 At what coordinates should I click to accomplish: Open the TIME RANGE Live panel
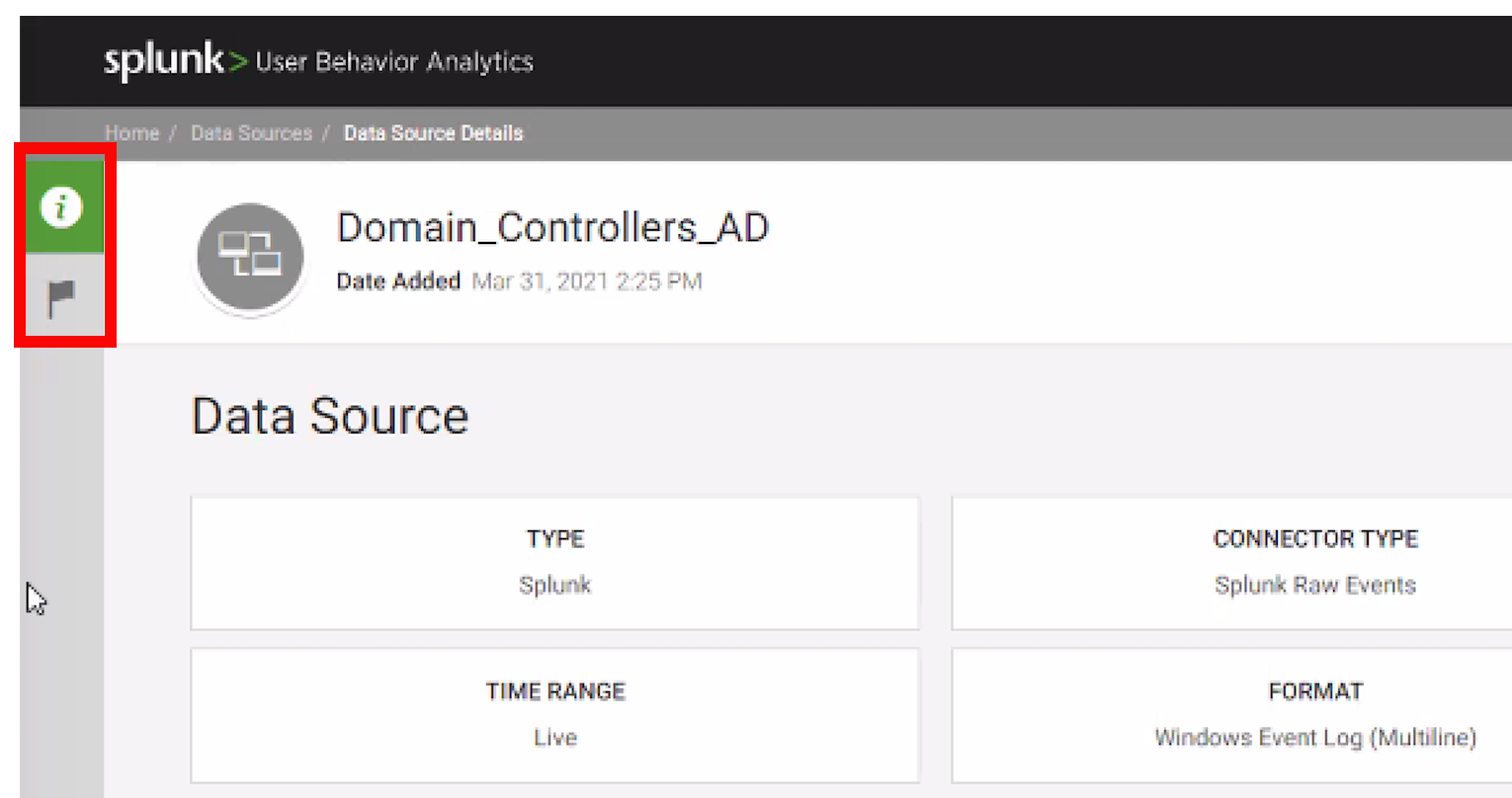point(554,715)
